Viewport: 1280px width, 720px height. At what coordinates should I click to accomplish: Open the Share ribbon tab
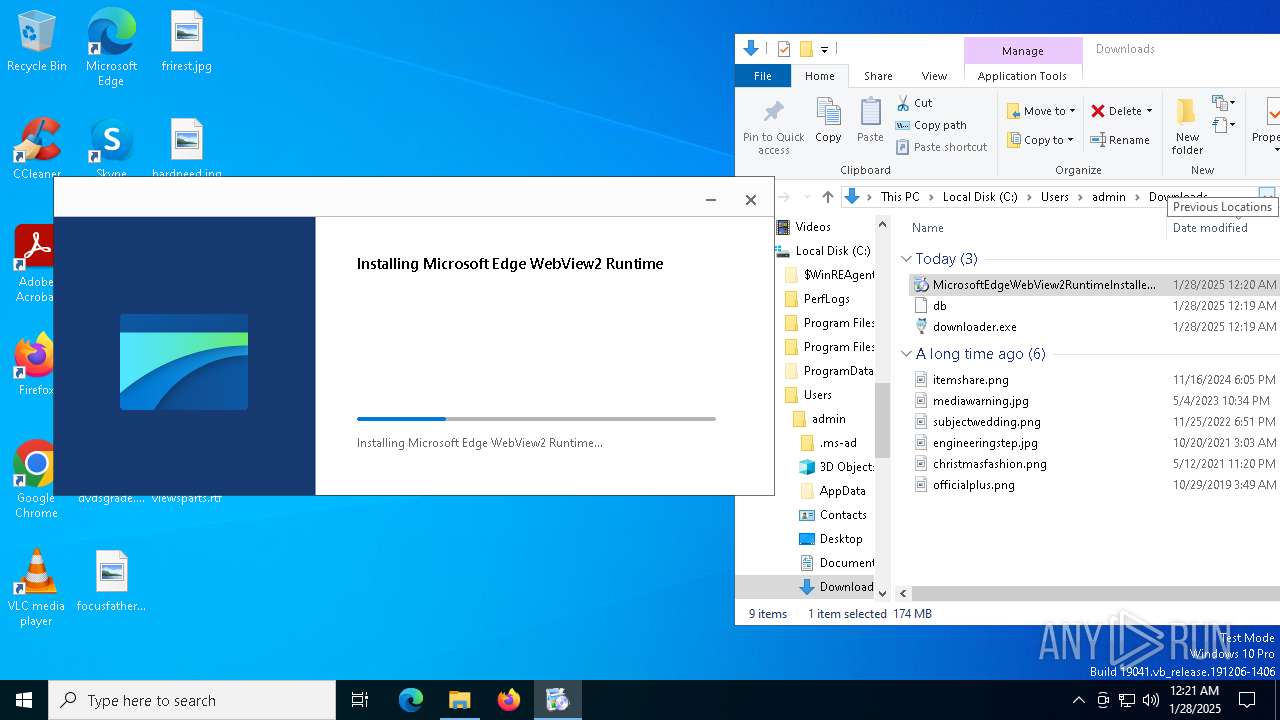[x=878, y=76]
